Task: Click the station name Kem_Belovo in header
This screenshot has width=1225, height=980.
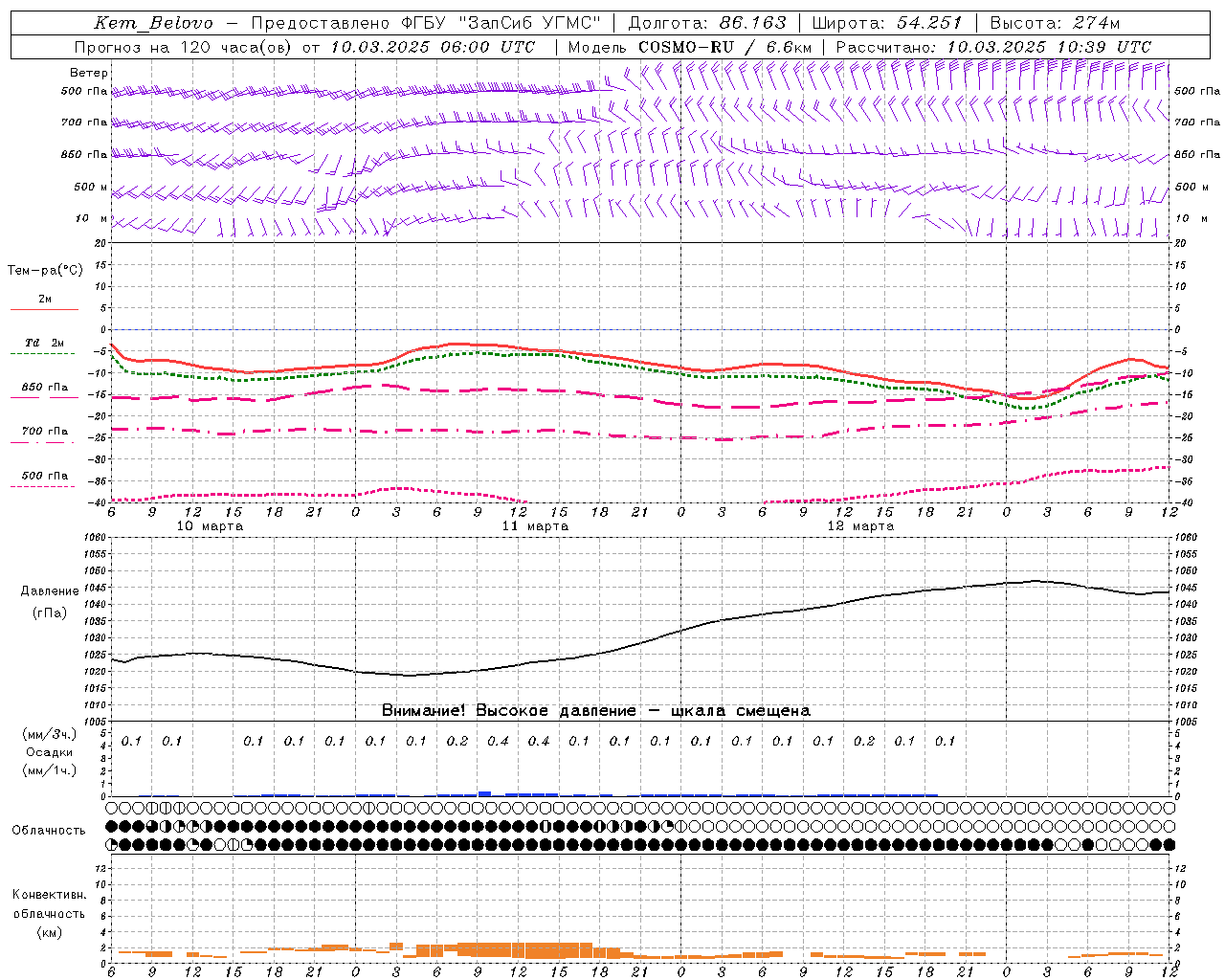Action: coord(153,23)
